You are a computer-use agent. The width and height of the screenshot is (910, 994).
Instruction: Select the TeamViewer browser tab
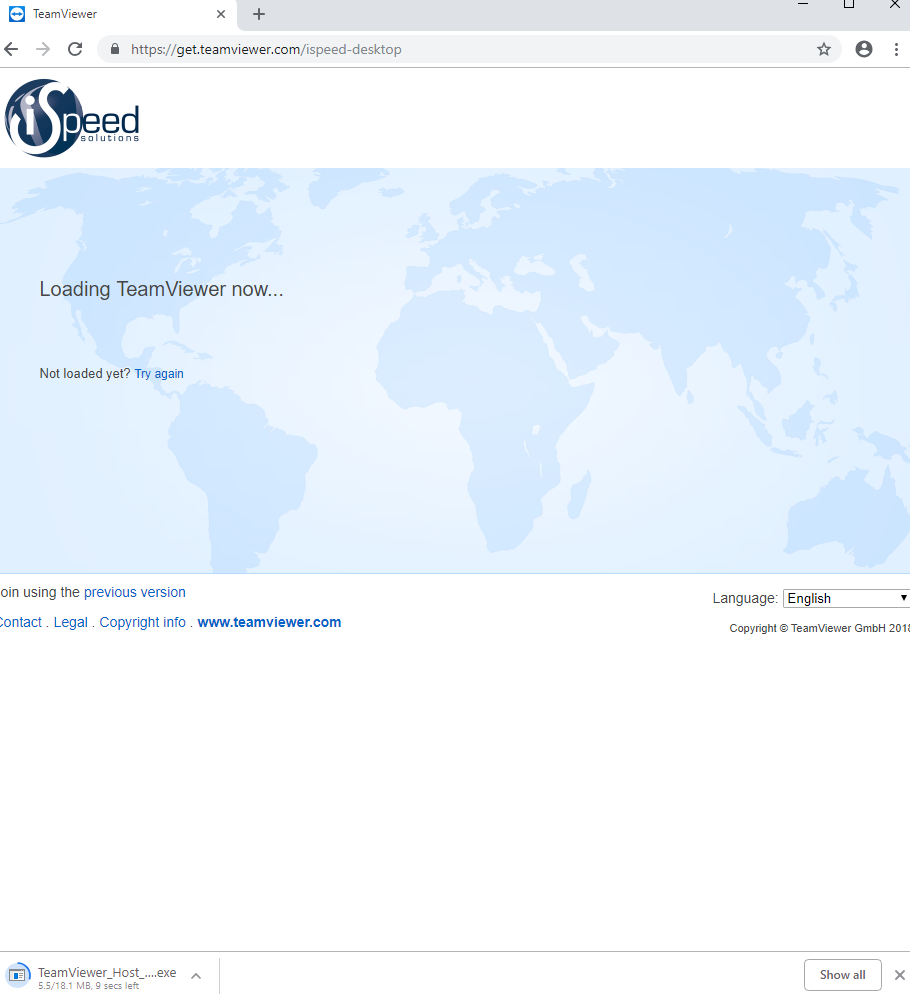coord(118,14)
